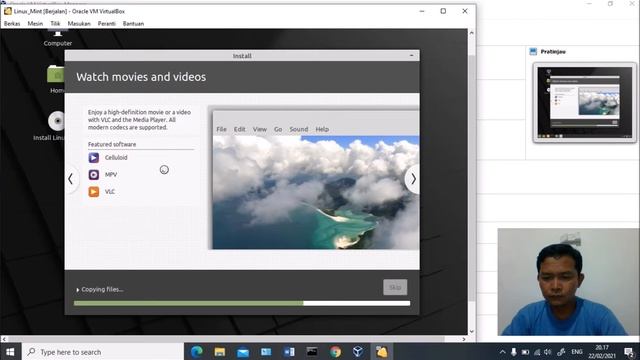The height and width of the screenshot is (360, 640).
Task: Minimize the Install dialog
Action: pos(411,56)
